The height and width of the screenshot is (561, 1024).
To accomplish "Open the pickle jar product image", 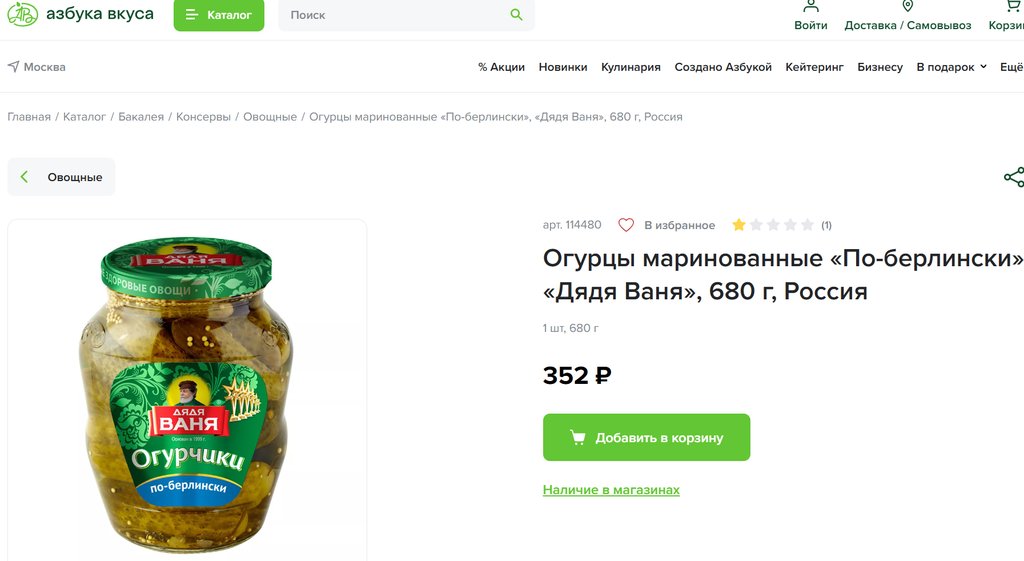I will 187,394.
